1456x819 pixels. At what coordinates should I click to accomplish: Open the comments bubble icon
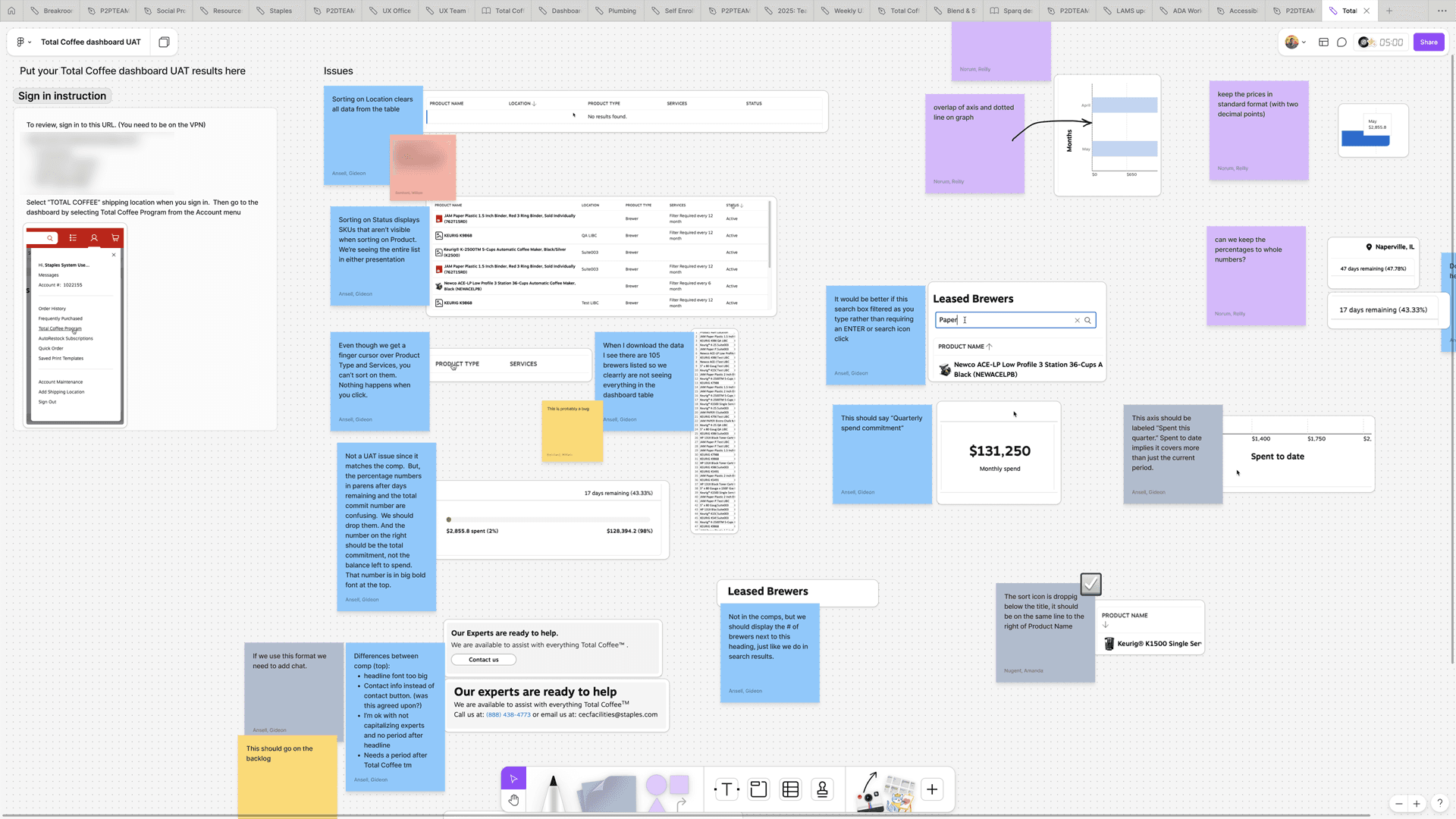[1341, 42]
